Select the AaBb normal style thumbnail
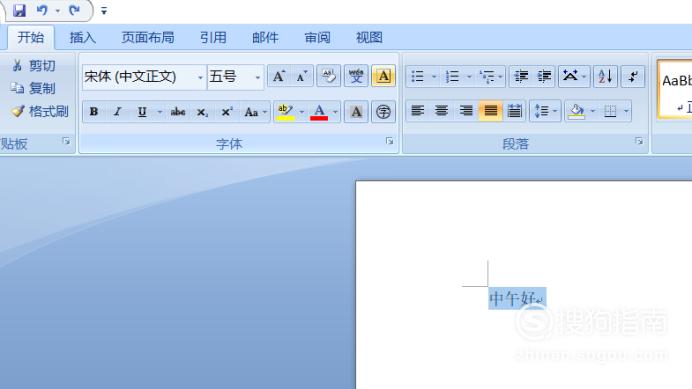The height and width of the screenshot is (389, 692). [x=675, y=90]
